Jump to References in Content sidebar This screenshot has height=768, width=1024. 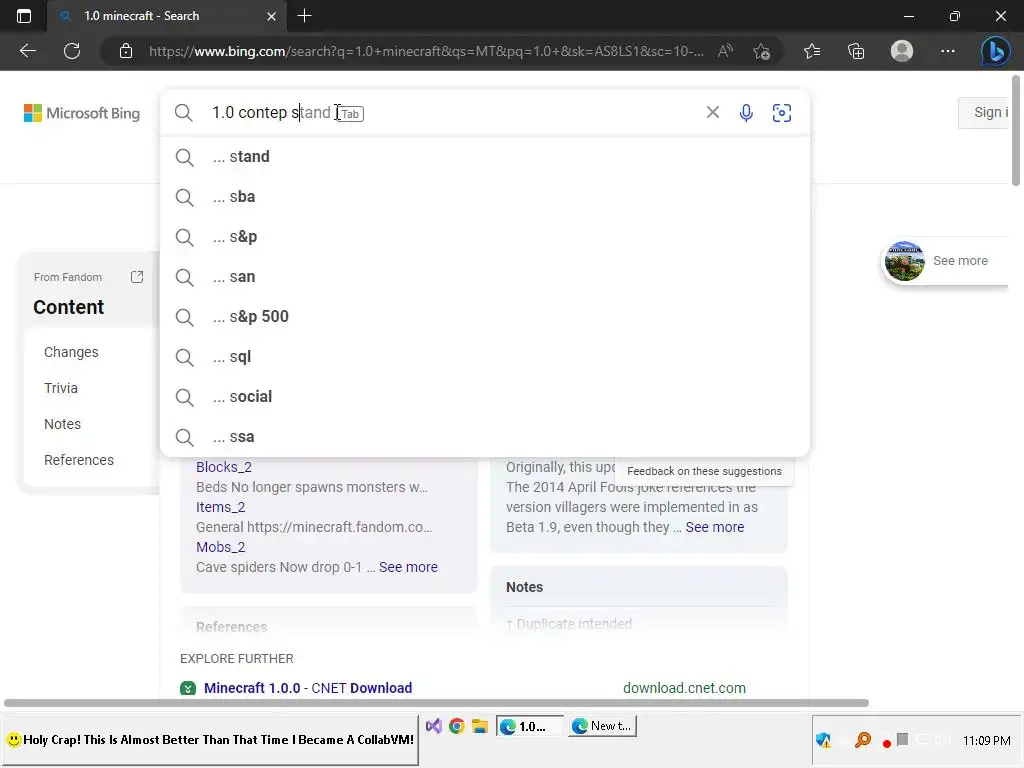[x=78, y=460]
